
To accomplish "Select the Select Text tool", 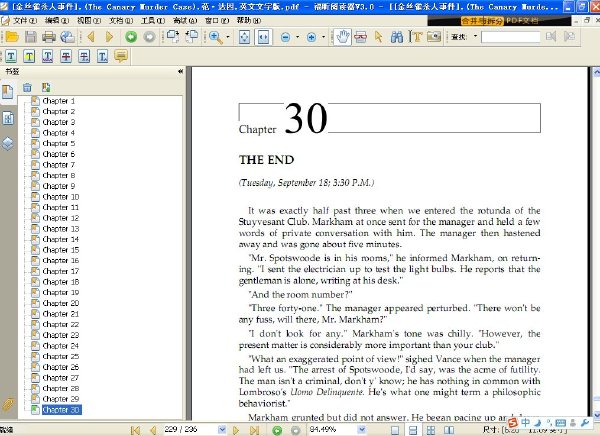I will (416, 37).
